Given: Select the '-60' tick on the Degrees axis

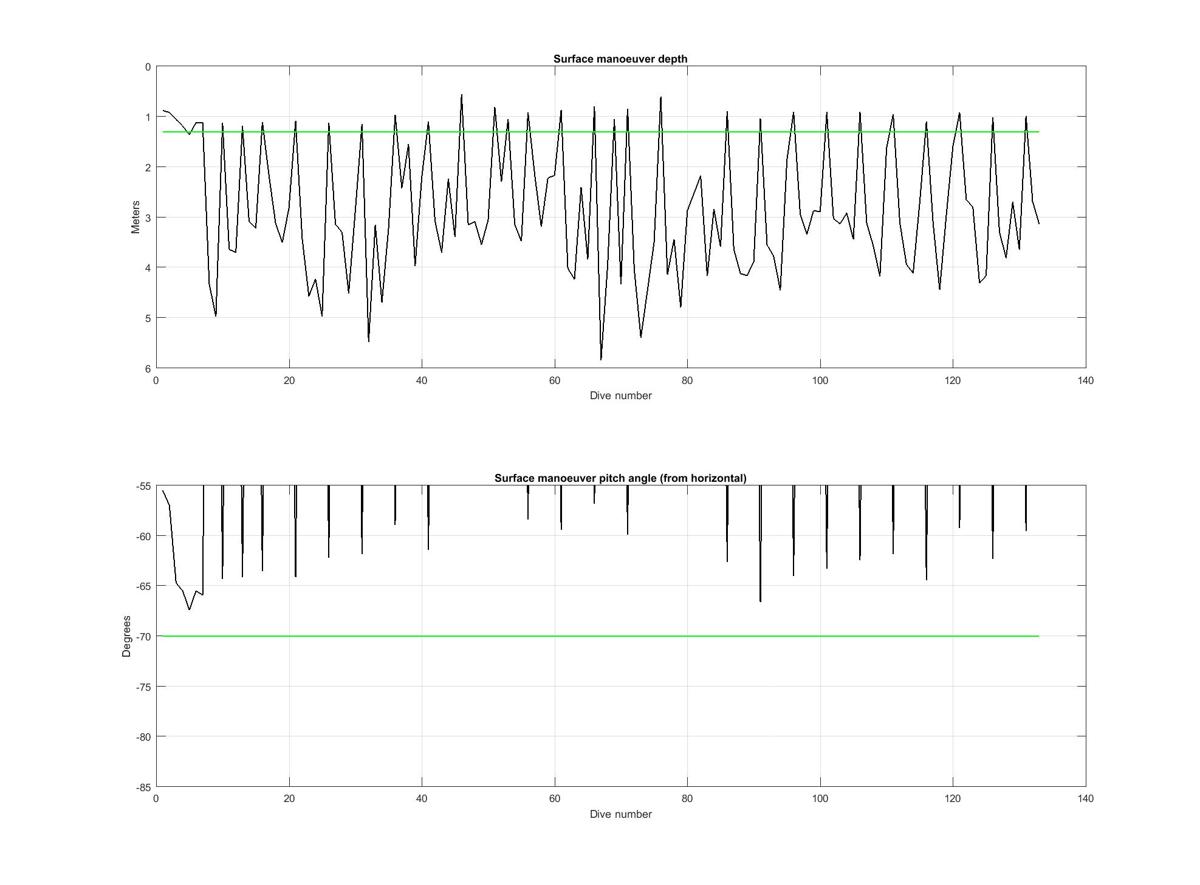Looking at the screenshot, I should [x=143, y=536].
